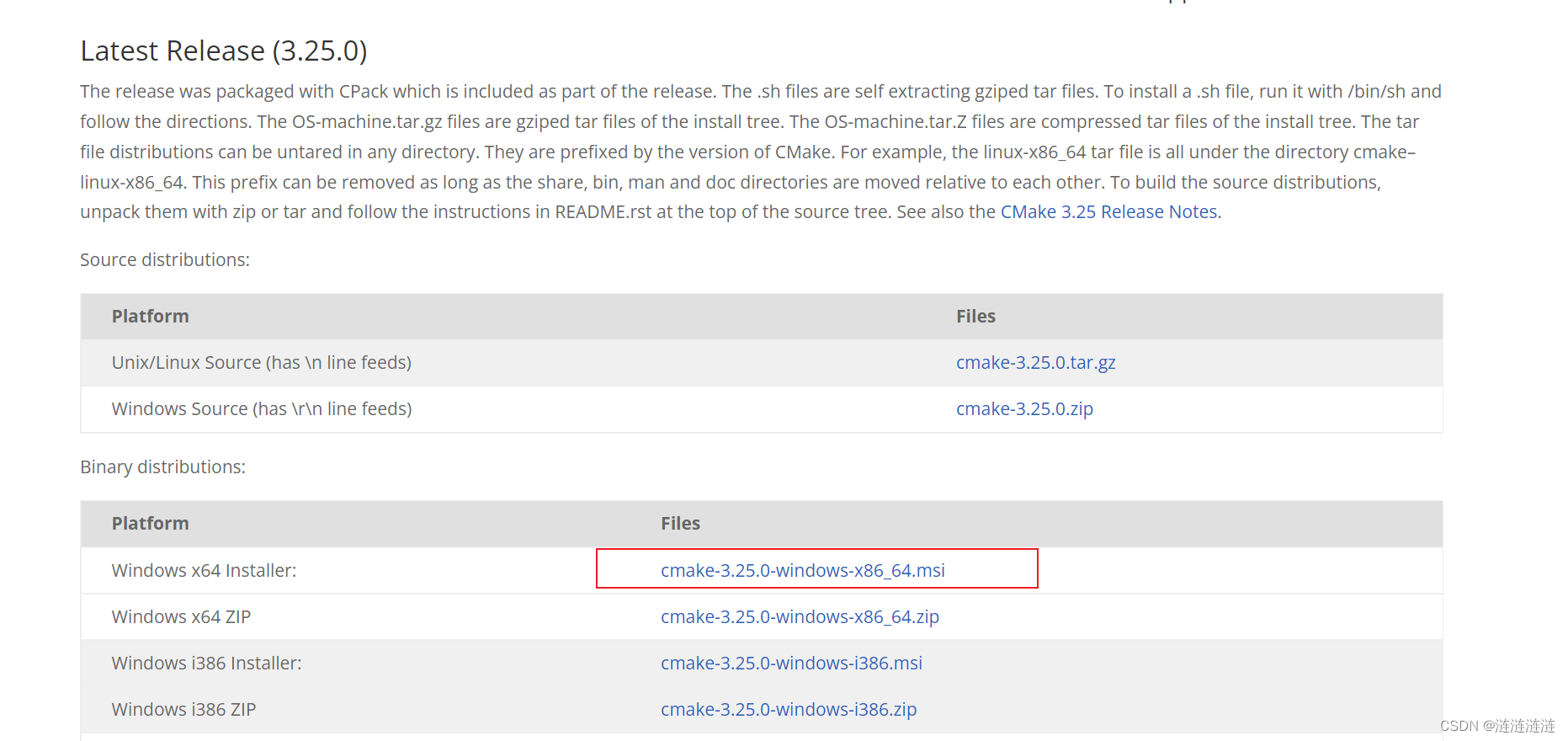The width and height of the screenshot is (1568, 741).
Task: Click the Binary distributions label
Action: point(163,467)
